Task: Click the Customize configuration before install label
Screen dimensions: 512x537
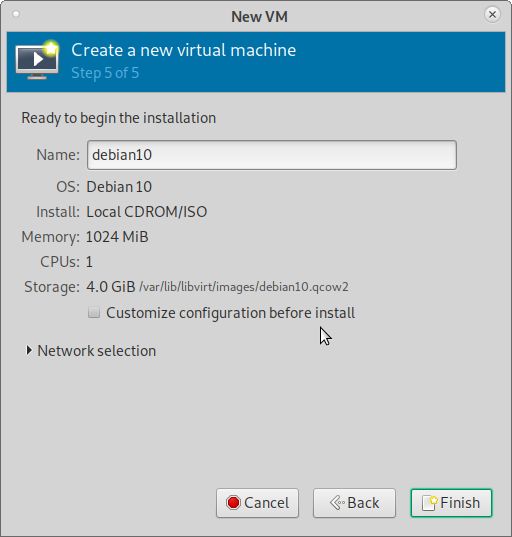Action: (230, 313)
